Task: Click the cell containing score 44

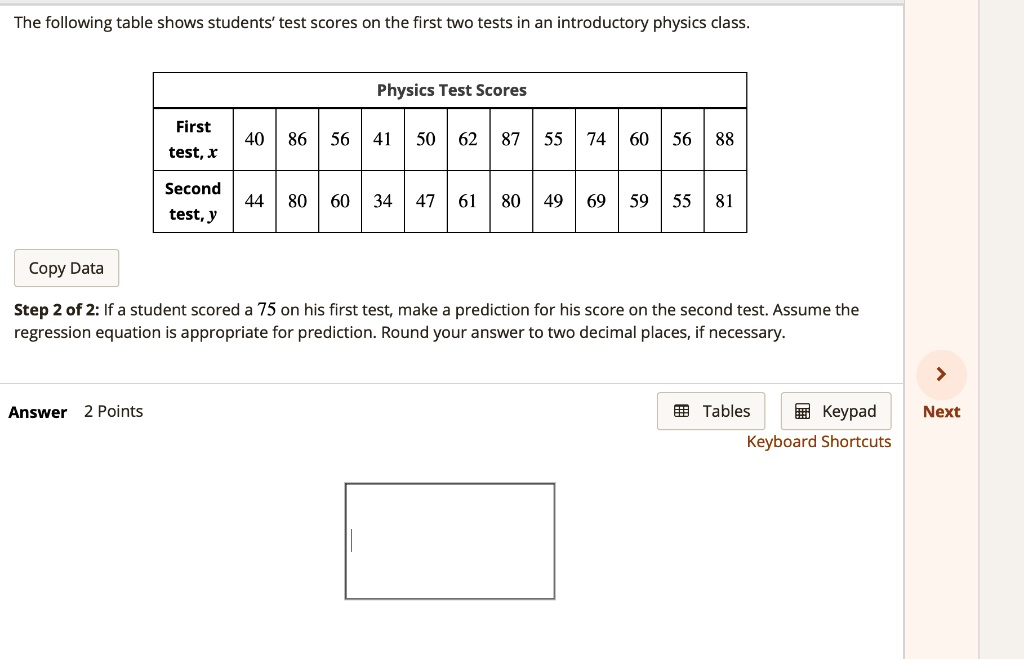Action: pos(254,201)
